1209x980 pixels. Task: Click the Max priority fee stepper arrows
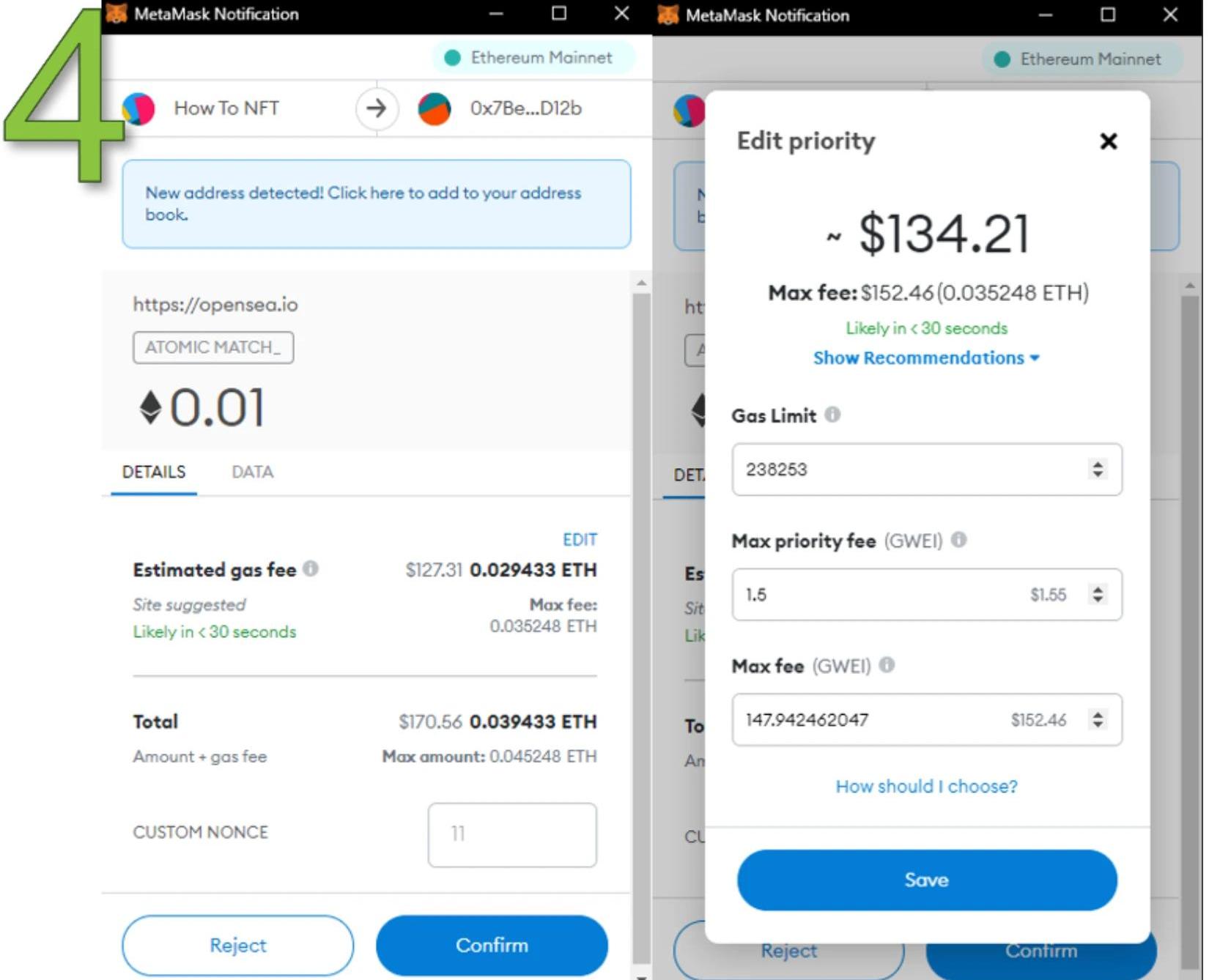1097,594
